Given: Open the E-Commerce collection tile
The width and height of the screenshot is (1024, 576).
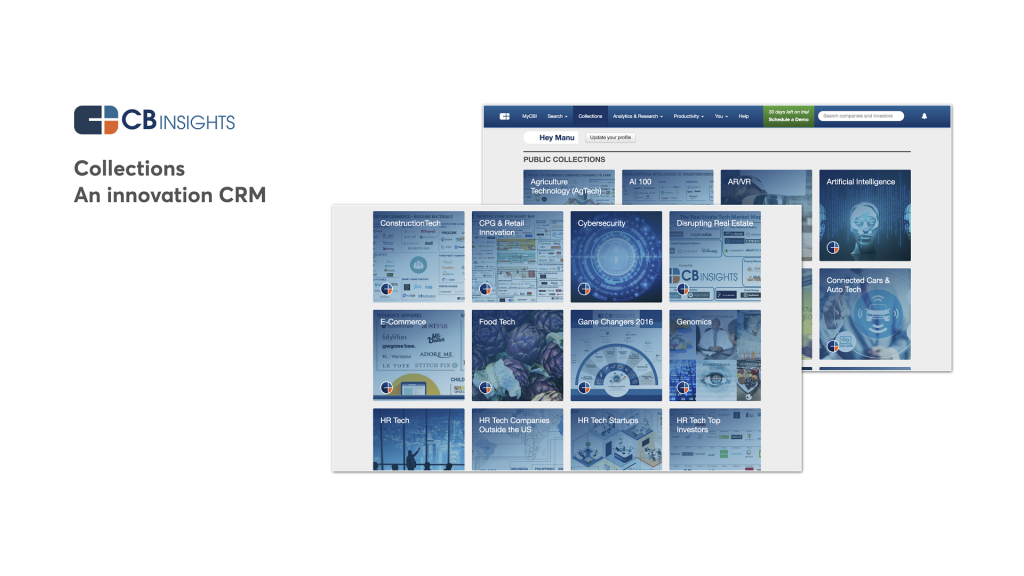Looking at the screenshot, I should tap(419, 355).
